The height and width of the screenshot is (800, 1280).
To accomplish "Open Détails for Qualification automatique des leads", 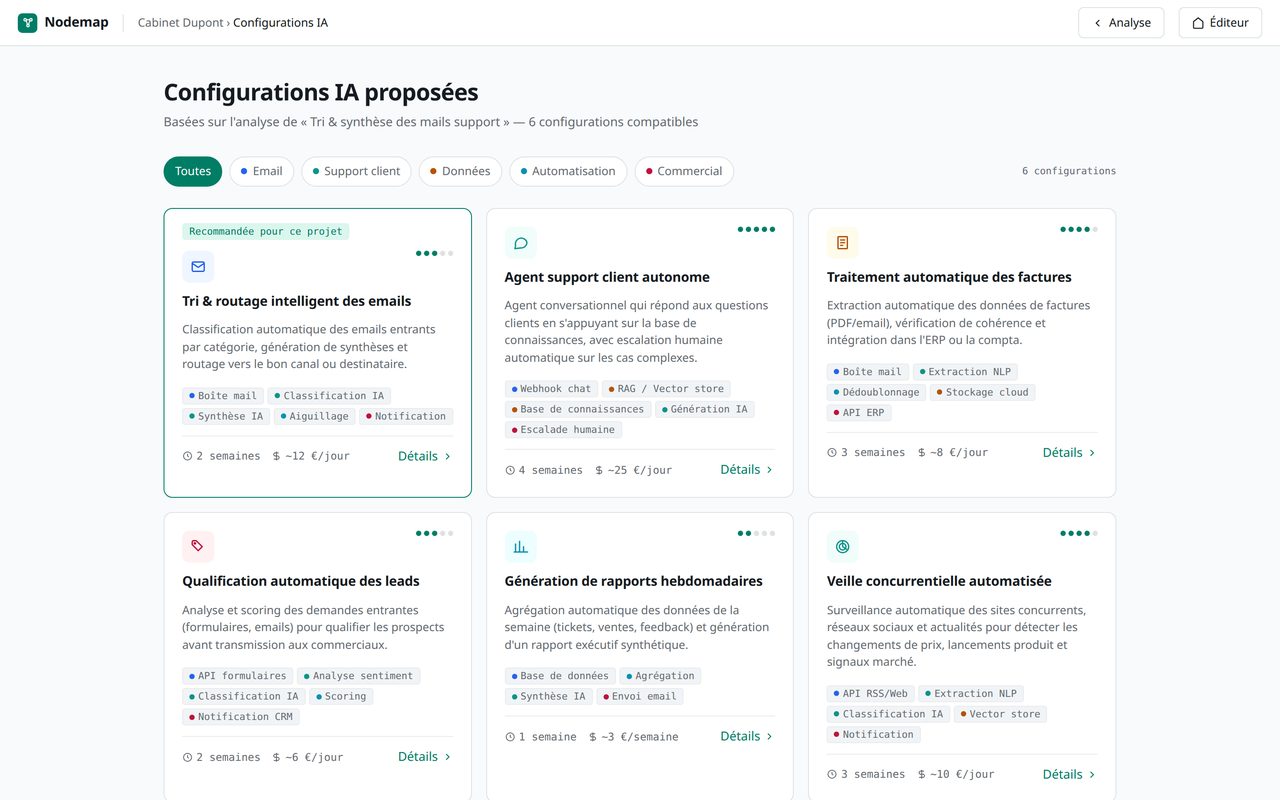I will [x=425, y=756].
